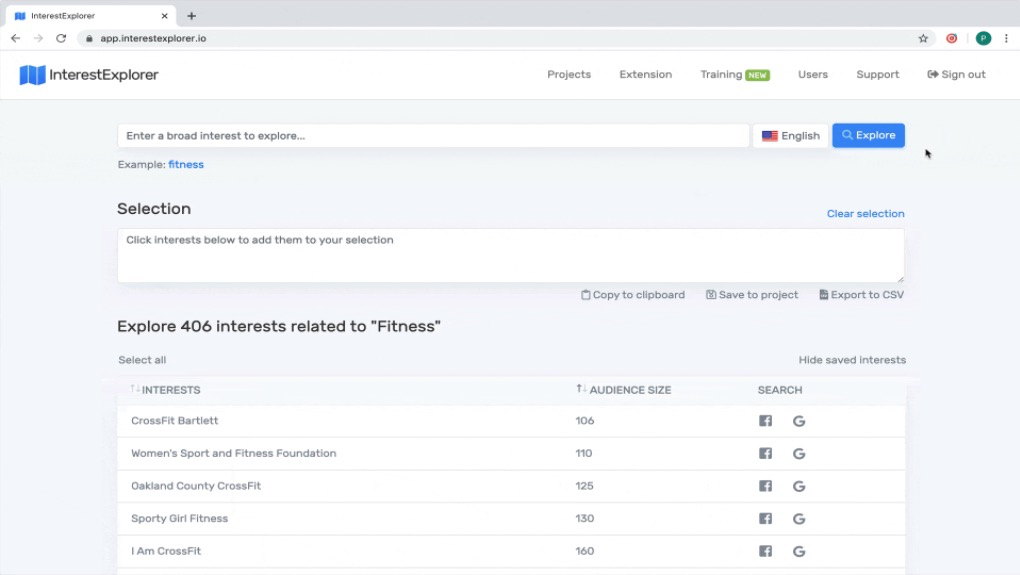Click audience size value 125
The height and width of the screenshot is (575, 1020).
click(584, 486)
